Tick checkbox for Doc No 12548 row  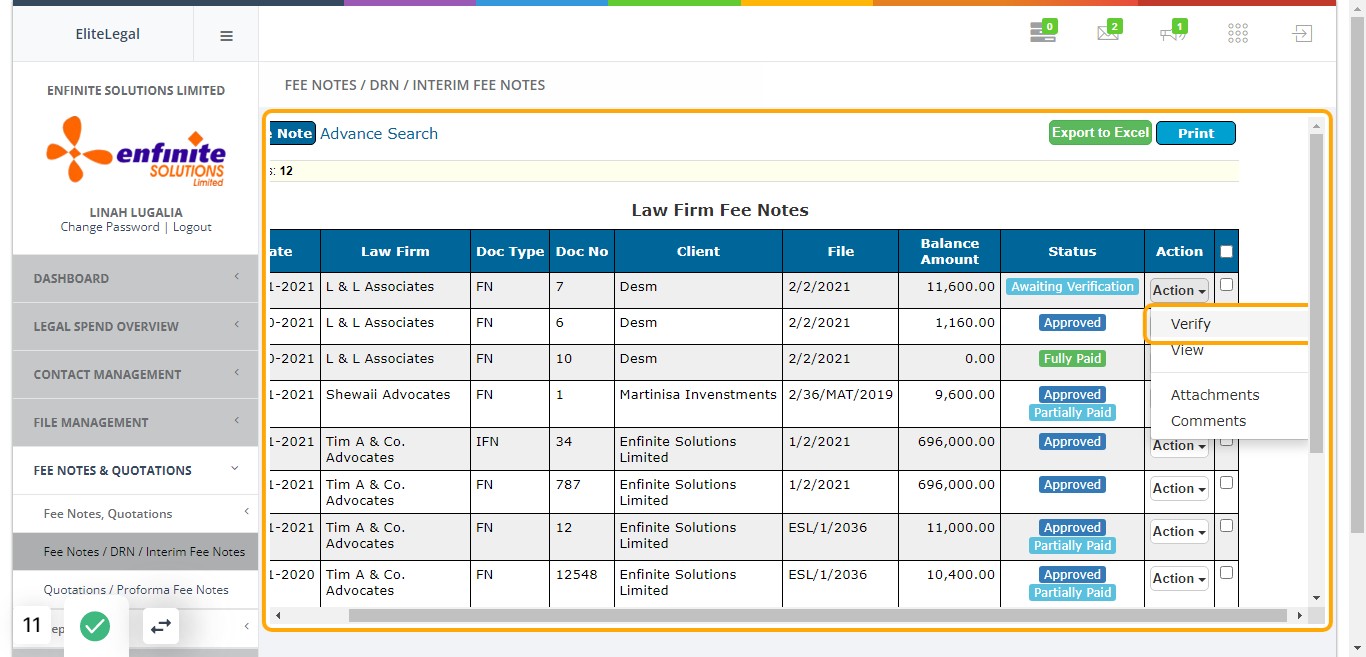pyautogui.click(x=1227, y=572)
